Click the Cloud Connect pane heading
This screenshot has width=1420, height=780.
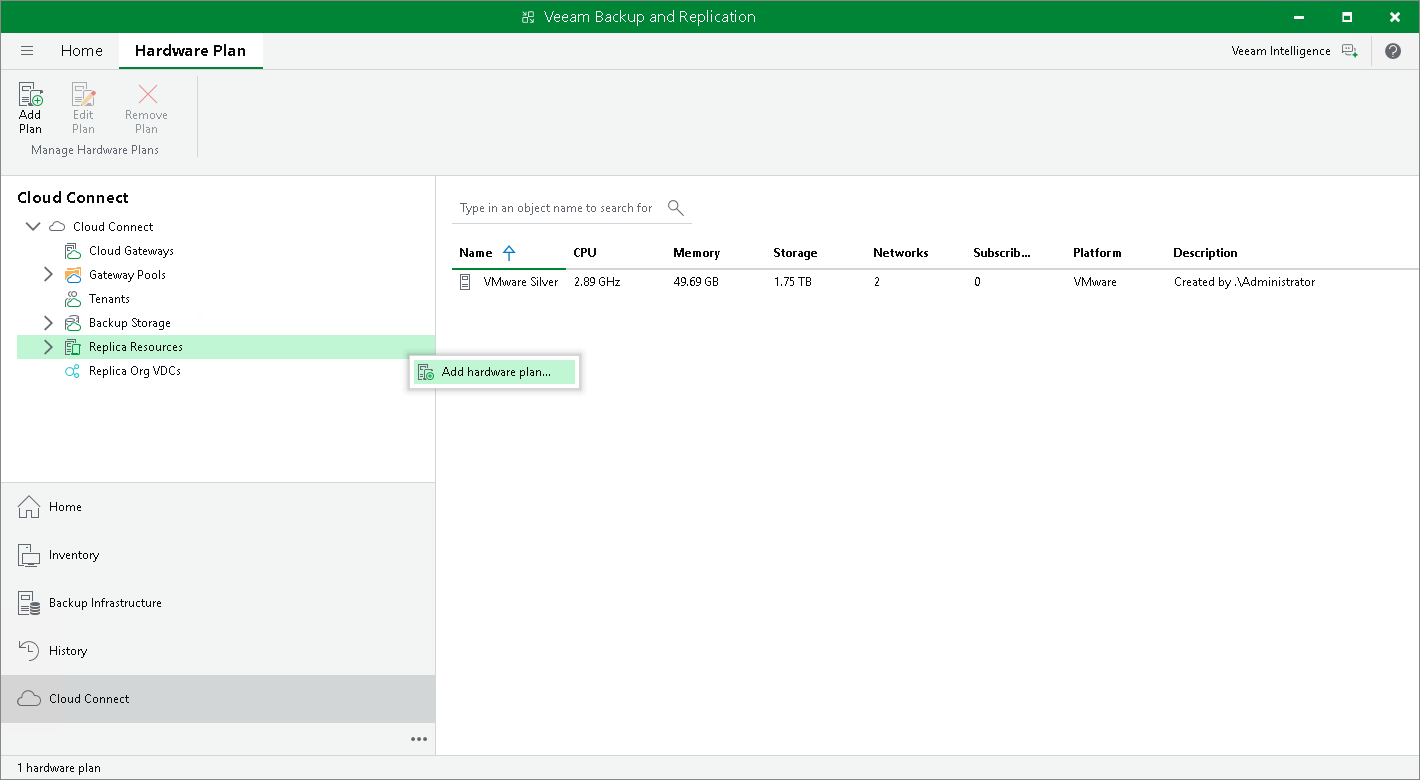pyautogui.click(x=73, y=198)
